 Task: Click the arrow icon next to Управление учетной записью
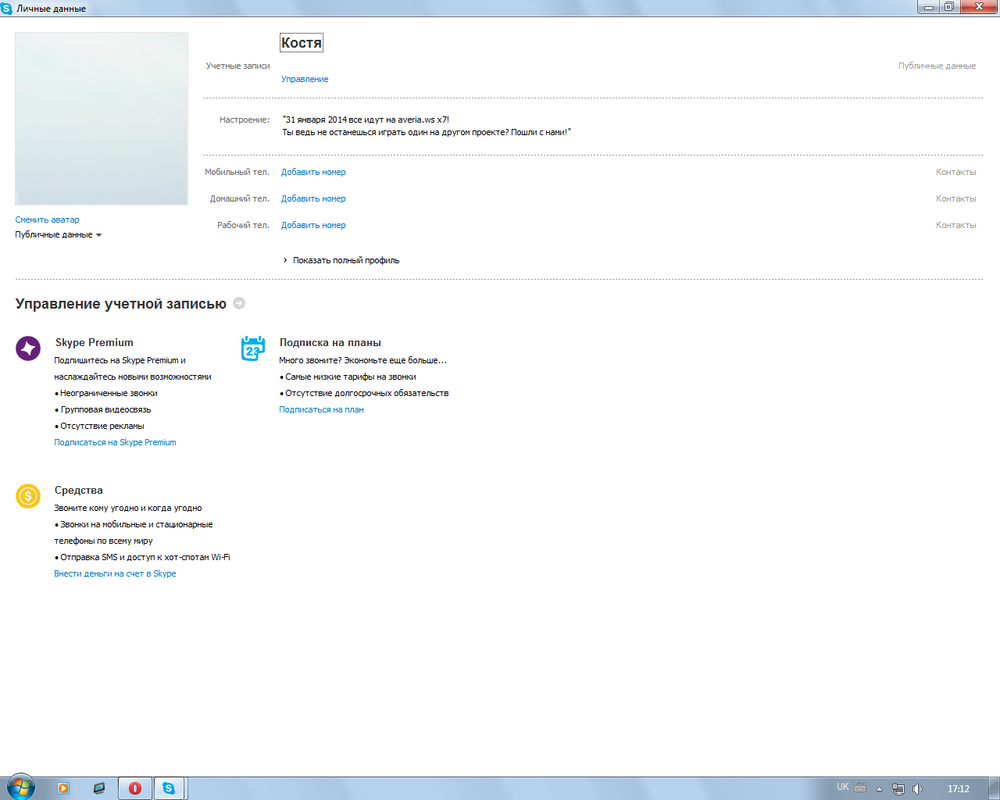(x=239, y=303)
